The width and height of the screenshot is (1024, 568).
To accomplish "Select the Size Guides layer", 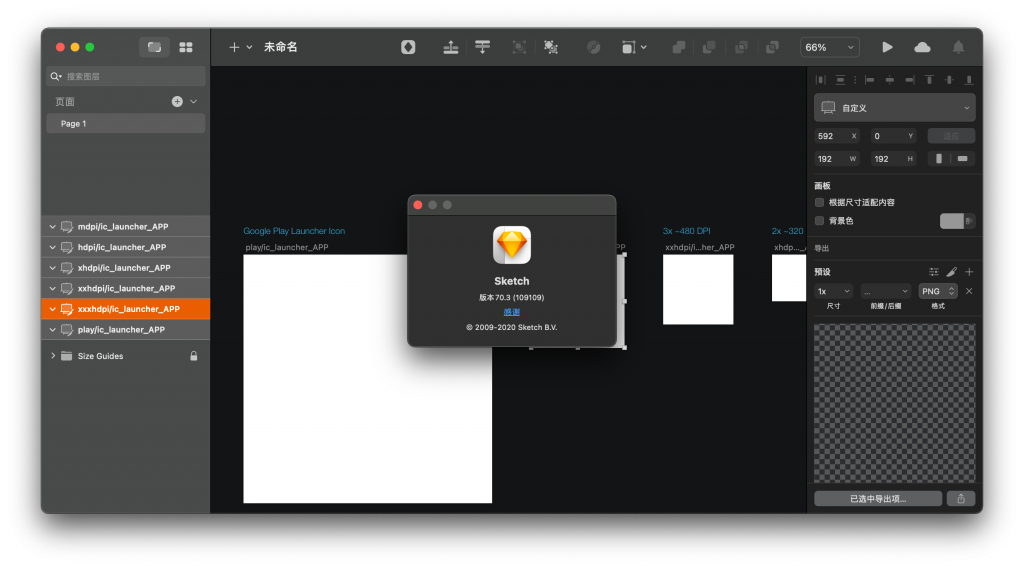I will pos(125,356).
